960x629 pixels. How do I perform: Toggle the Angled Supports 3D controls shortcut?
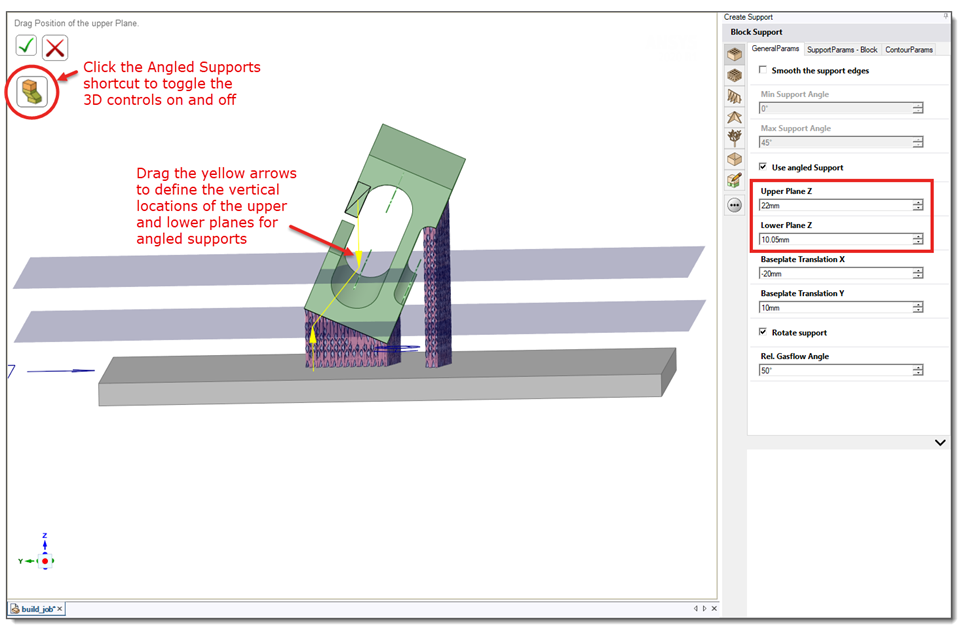(x=32, y=92)
